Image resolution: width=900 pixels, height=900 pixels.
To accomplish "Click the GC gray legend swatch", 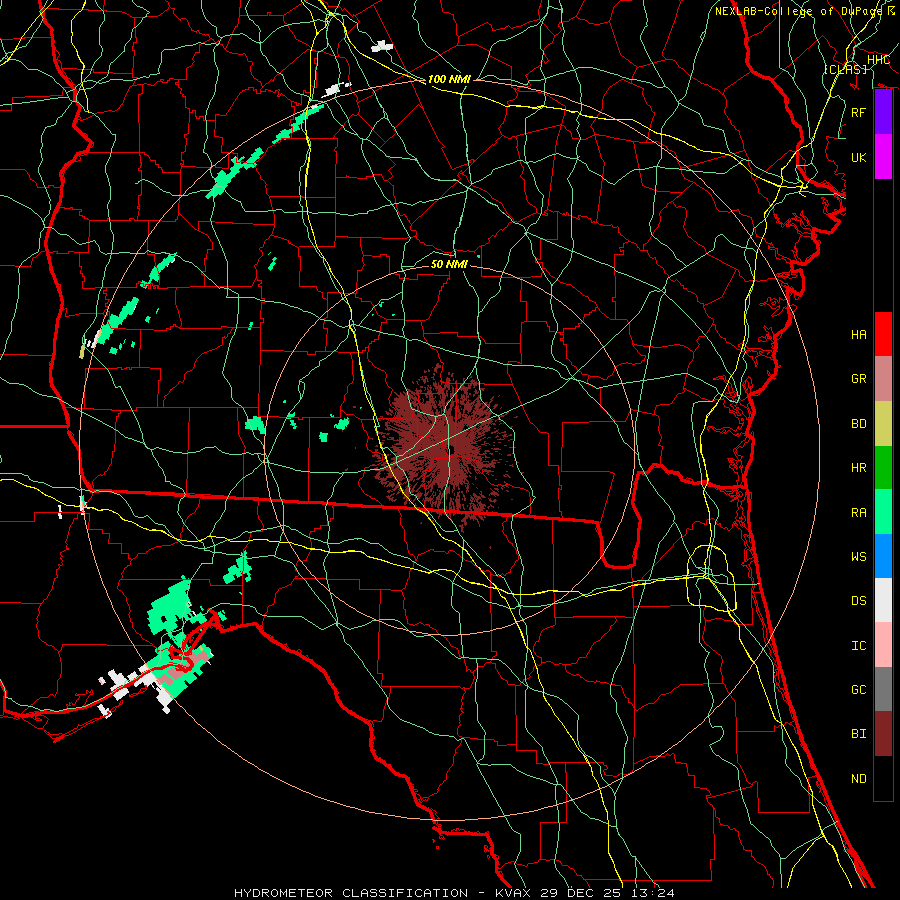I will [x=883, y=689].
